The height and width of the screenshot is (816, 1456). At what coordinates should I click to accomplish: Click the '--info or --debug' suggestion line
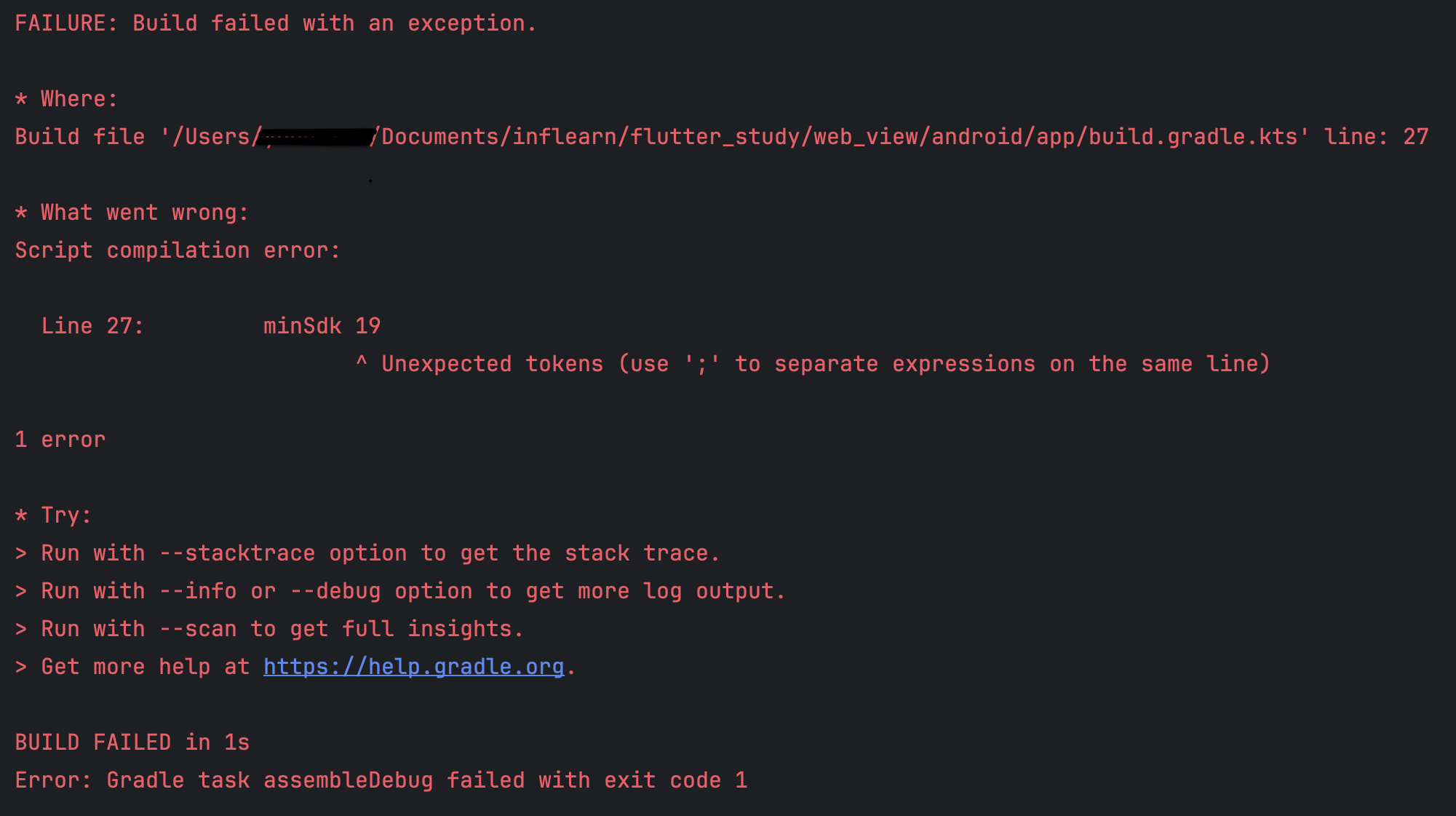(x=400, y=591)
